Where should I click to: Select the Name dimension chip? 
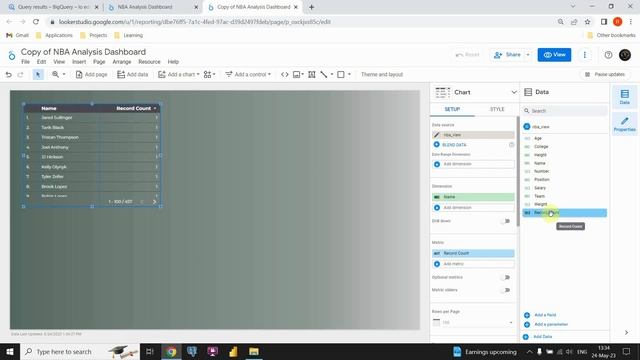473,197
